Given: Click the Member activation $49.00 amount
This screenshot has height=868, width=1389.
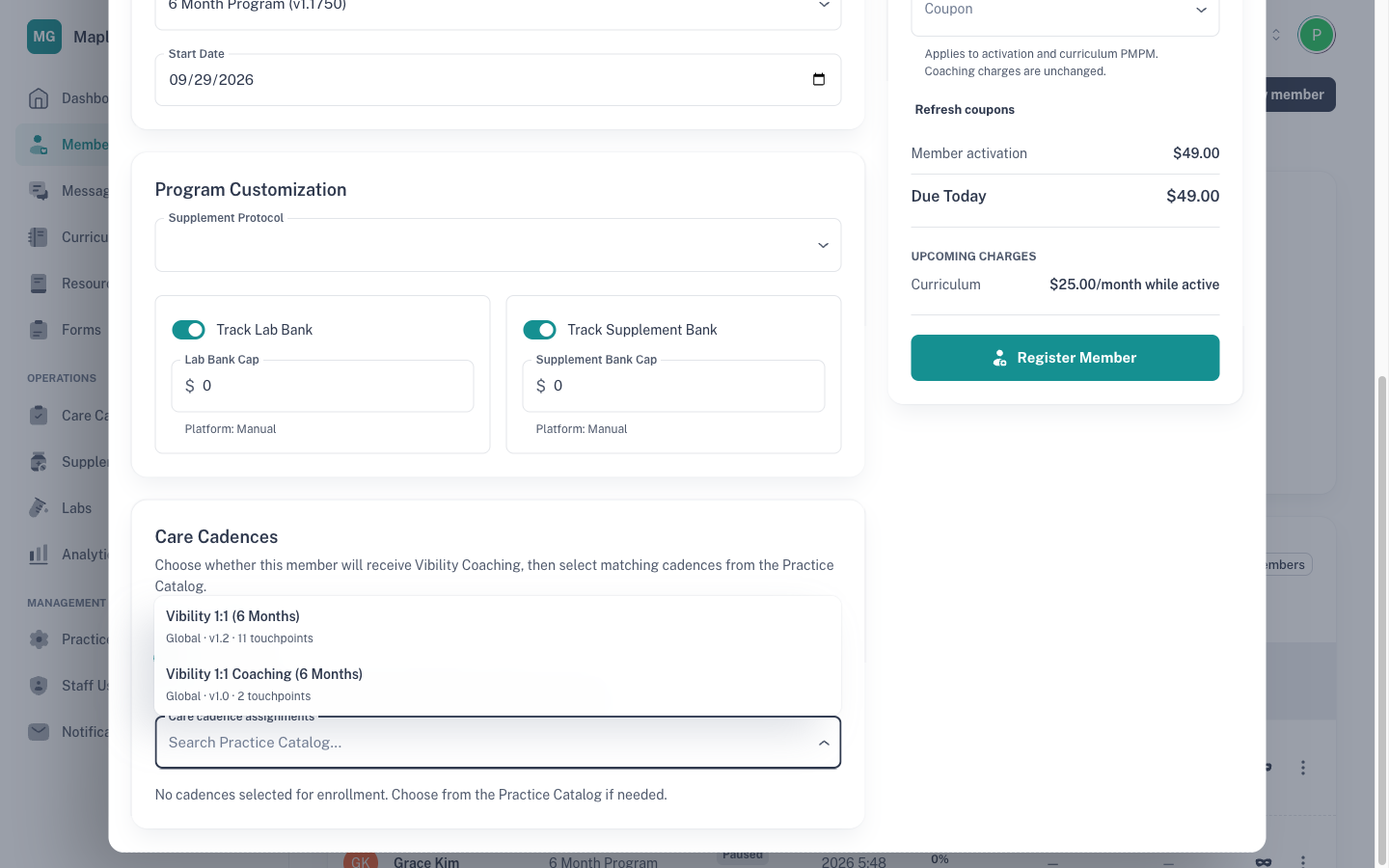Looking at the screenshot, I should point(1196,153).
